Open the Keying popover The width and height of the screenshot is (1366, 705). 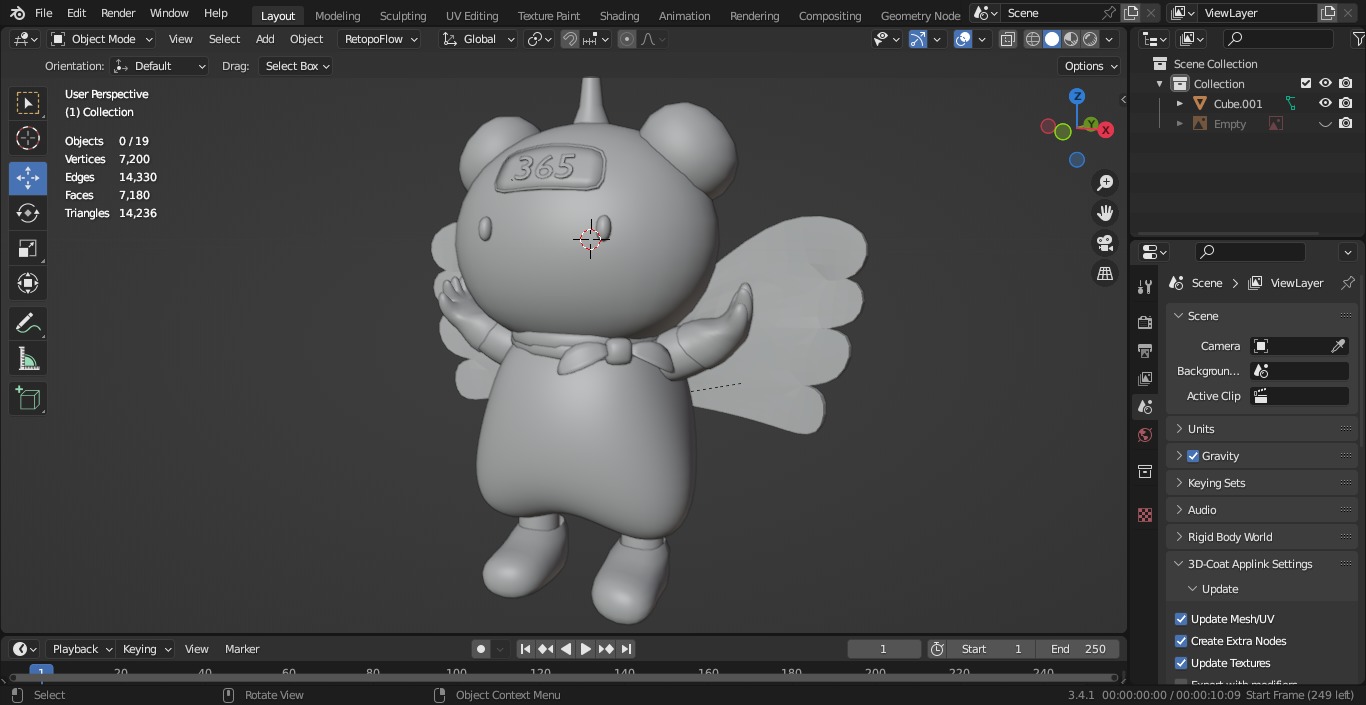point(146,649)
